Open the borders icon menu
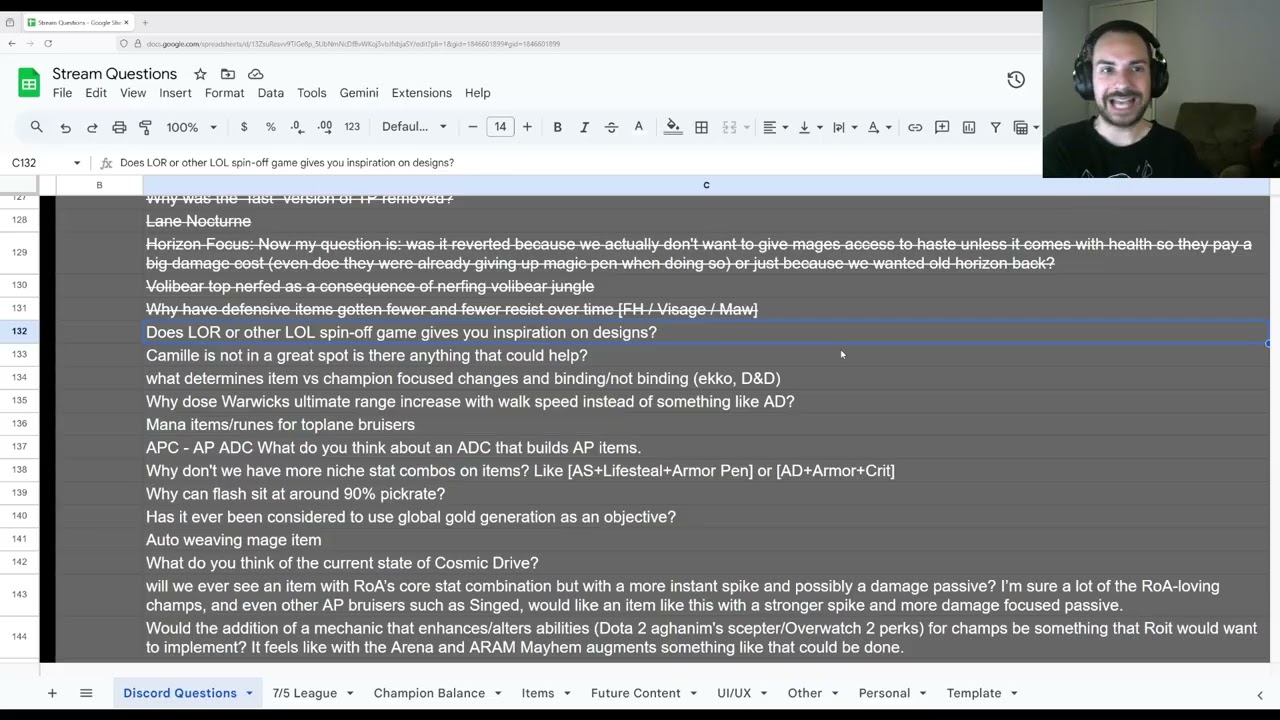Viewport: 1280px width, 720px height. (701, 127)
